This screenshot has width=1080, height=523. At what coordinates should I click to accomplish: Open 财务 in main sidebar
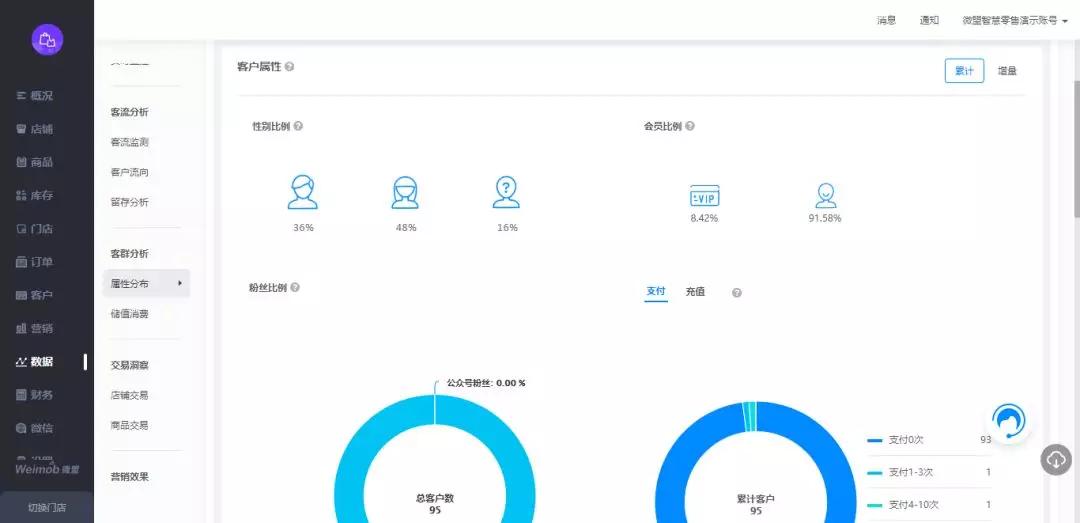(34, 395)
